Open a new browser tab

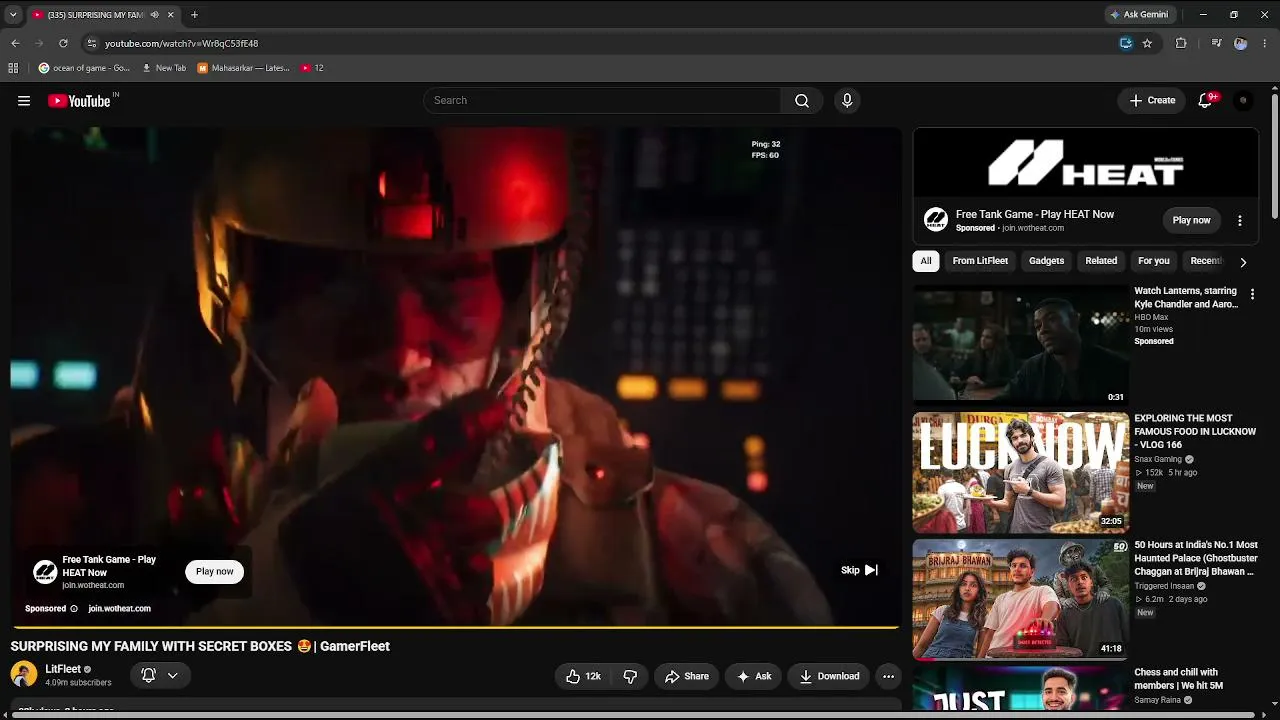point(194,15)
